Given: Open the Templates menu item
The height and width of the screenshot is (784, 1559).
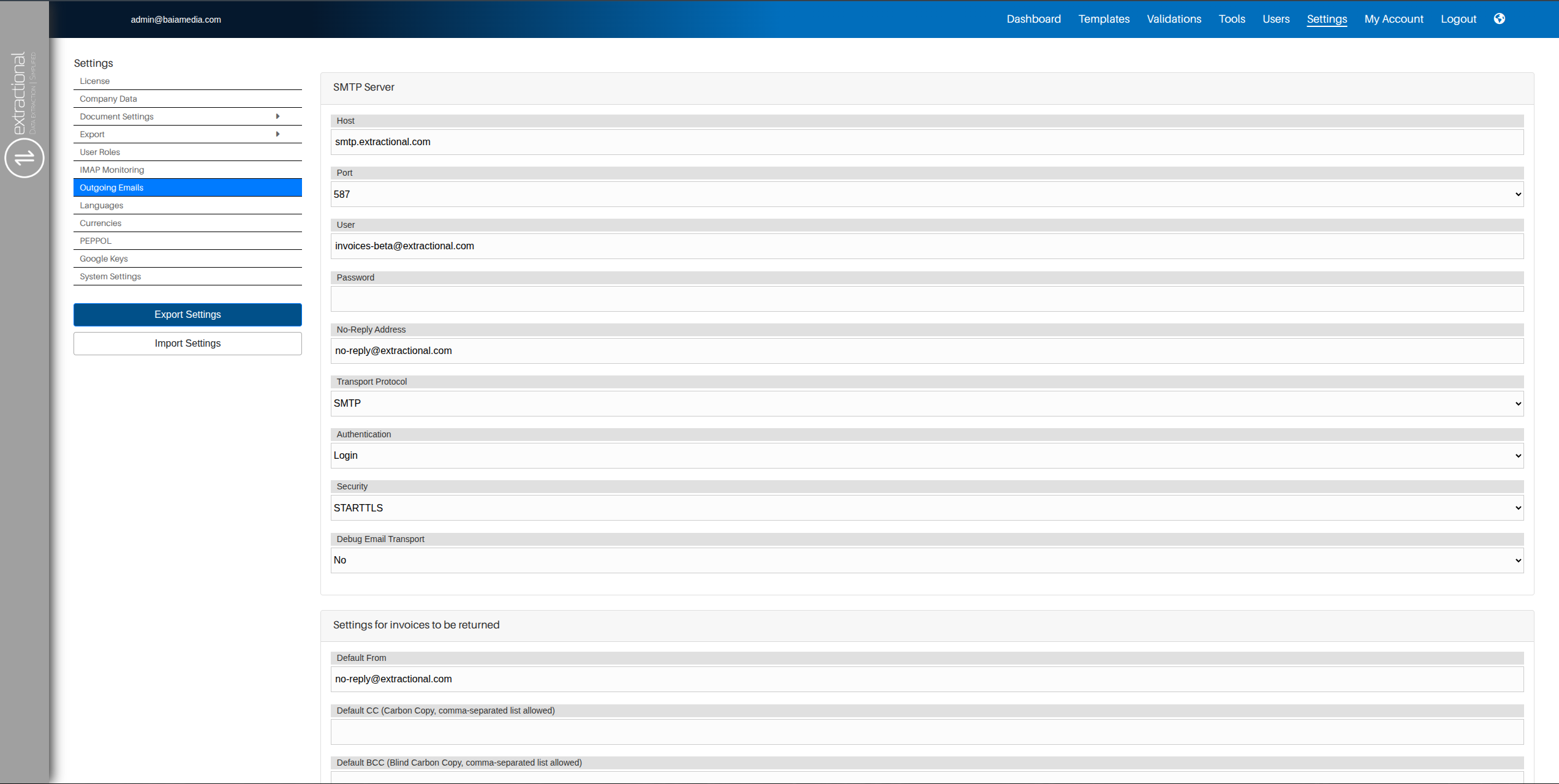Looking at the screenshot, I should point(1104,19).
